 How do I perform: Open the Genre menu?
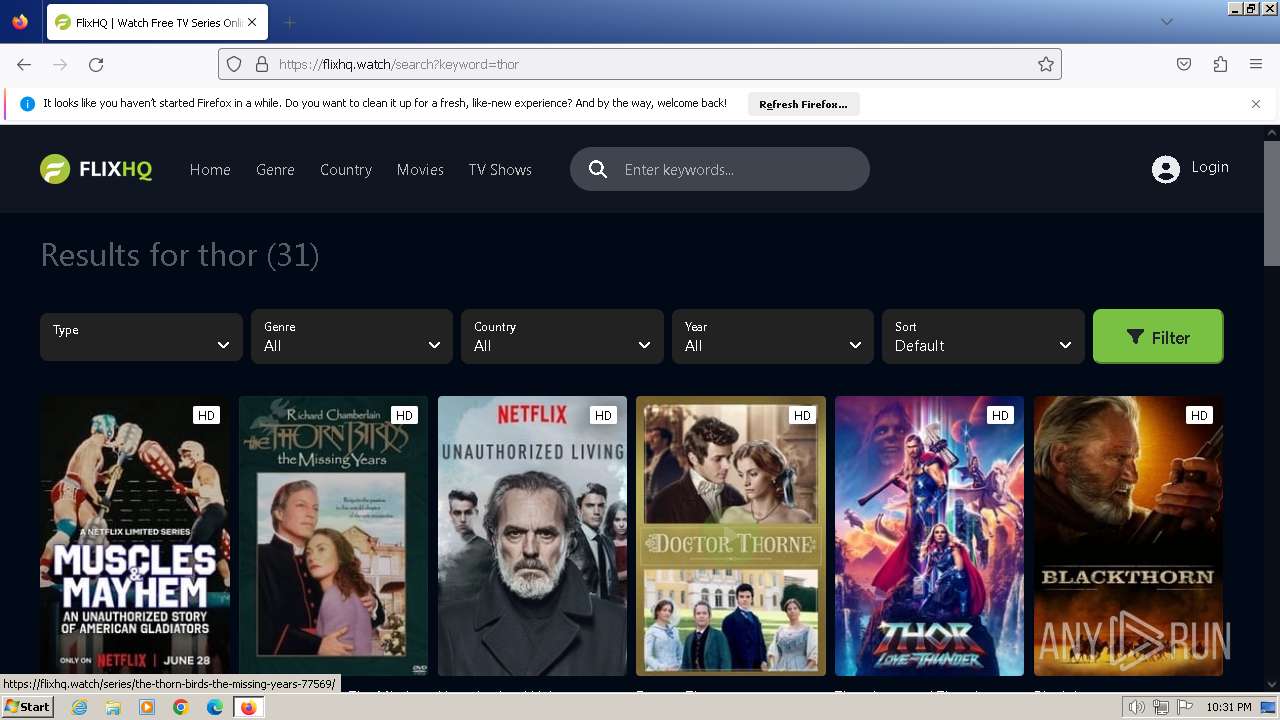click(275, 170)
